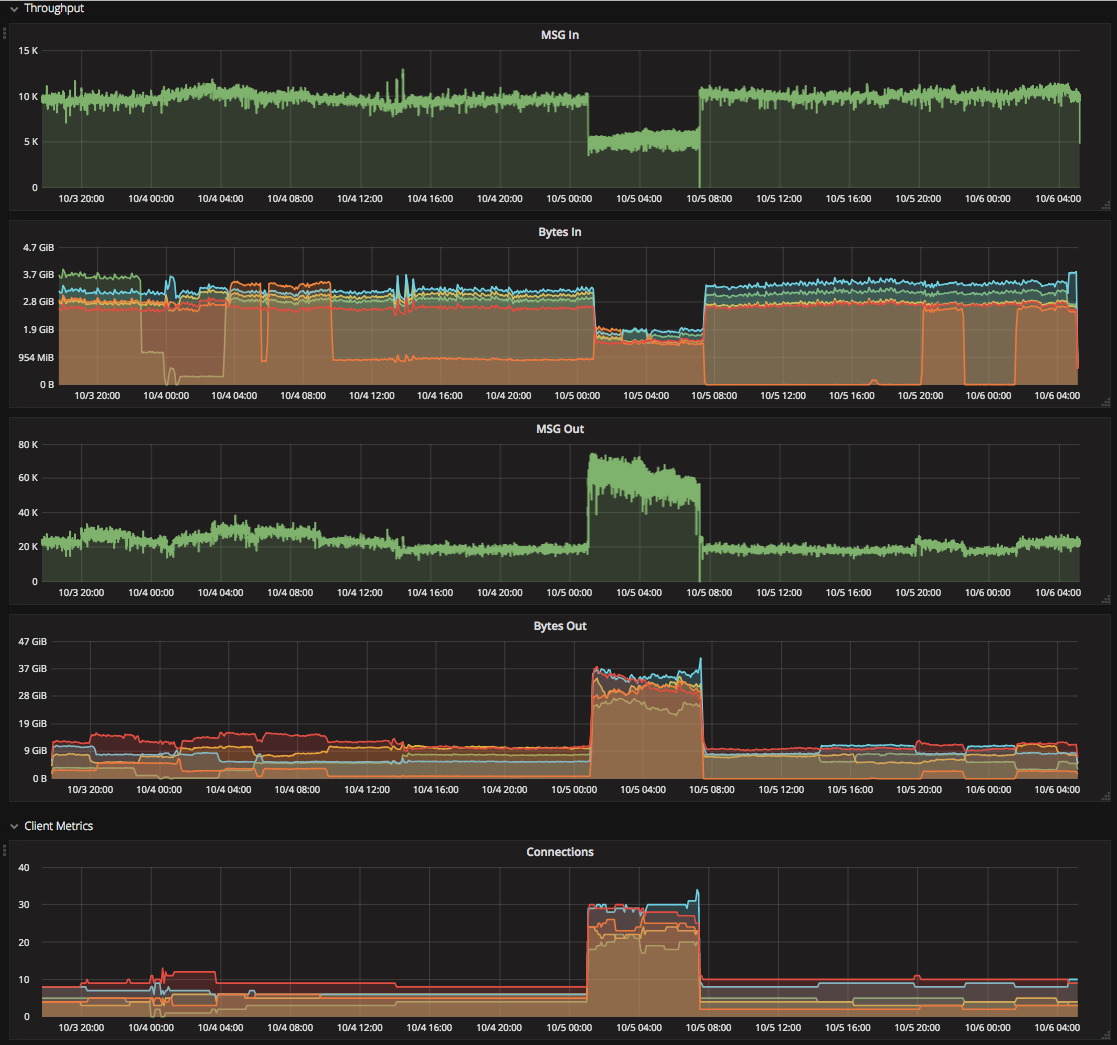
Task: Open the Bytes In panel title menu
Action: point(559,232)
